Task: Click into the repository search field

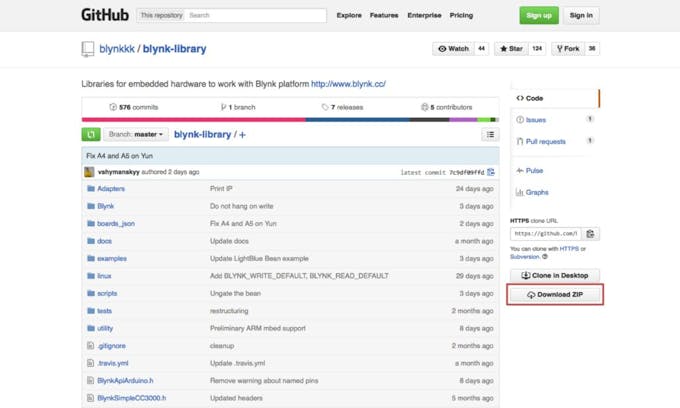Action: coord(255,15)
